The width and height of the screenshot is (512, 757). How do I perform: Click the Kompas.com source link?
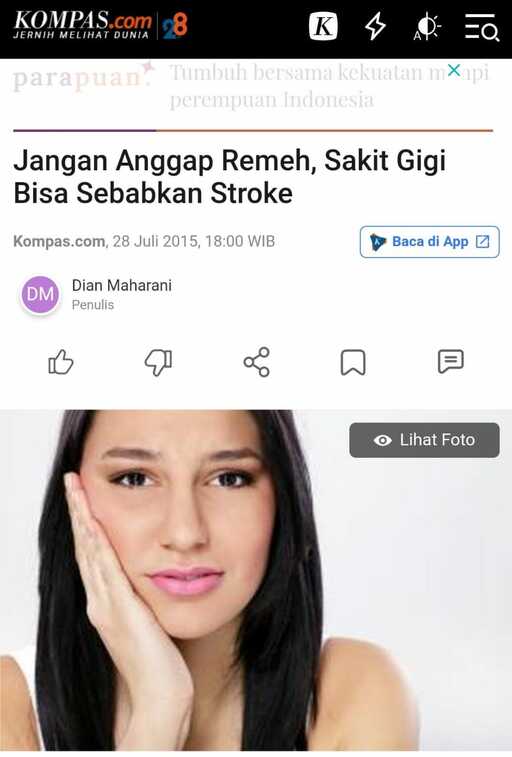point(59,241)
